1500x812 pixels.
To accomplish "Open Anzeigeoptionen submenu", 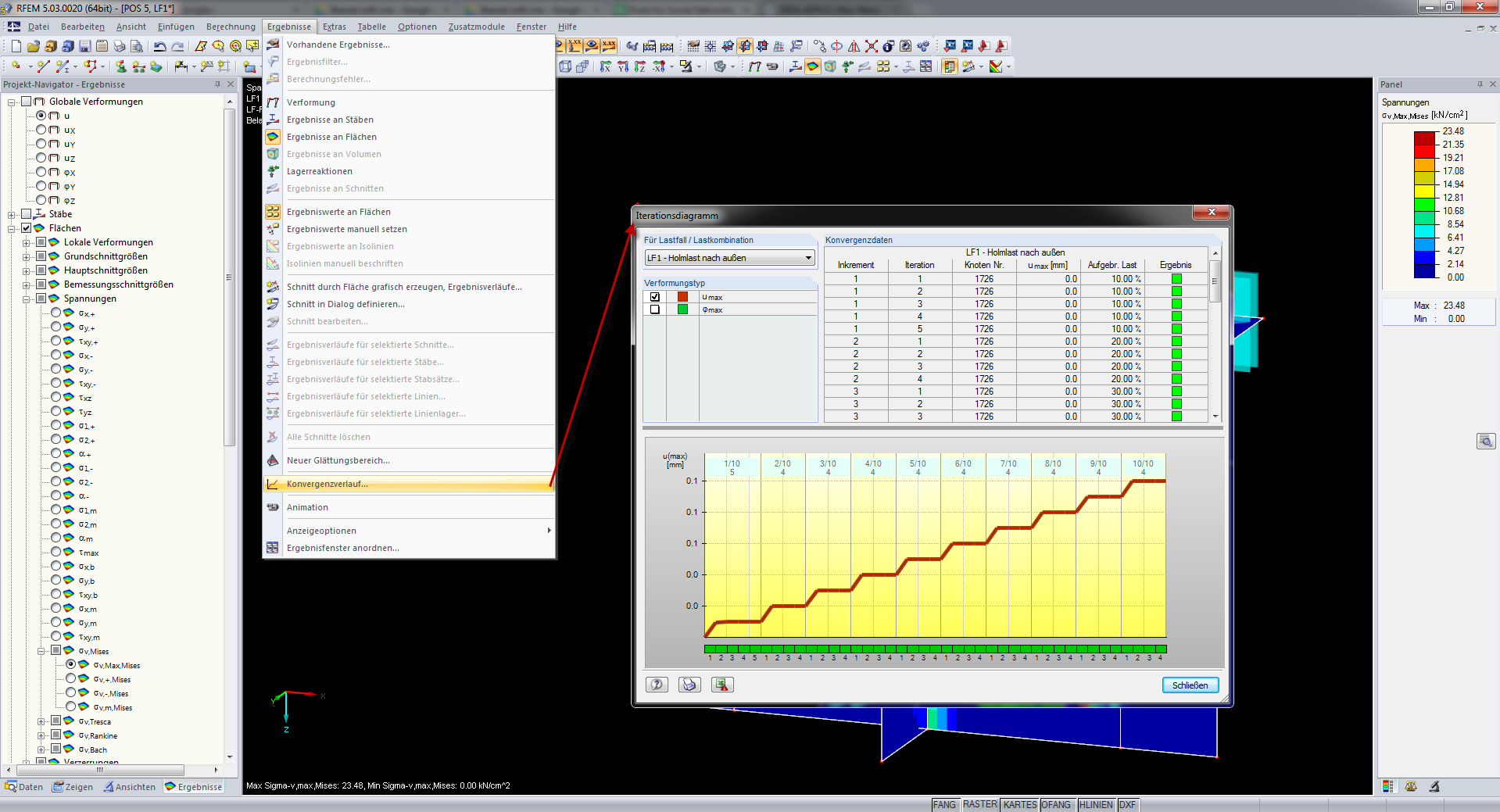I will [x=409, y=531].
